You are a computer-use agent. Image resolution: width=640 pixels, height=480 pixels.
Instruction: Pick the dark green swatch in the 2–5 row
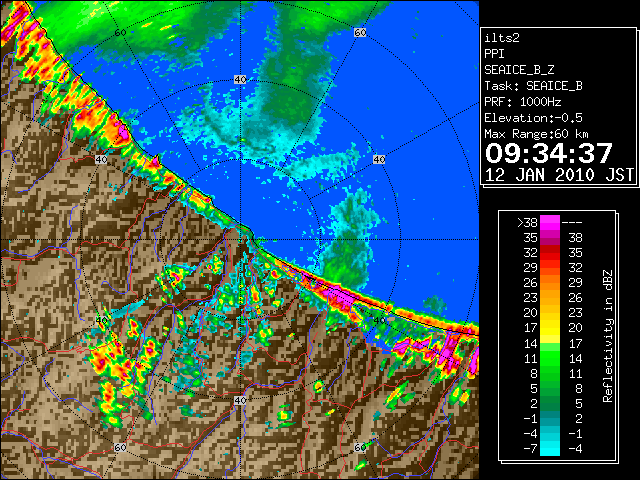point(550,403)
